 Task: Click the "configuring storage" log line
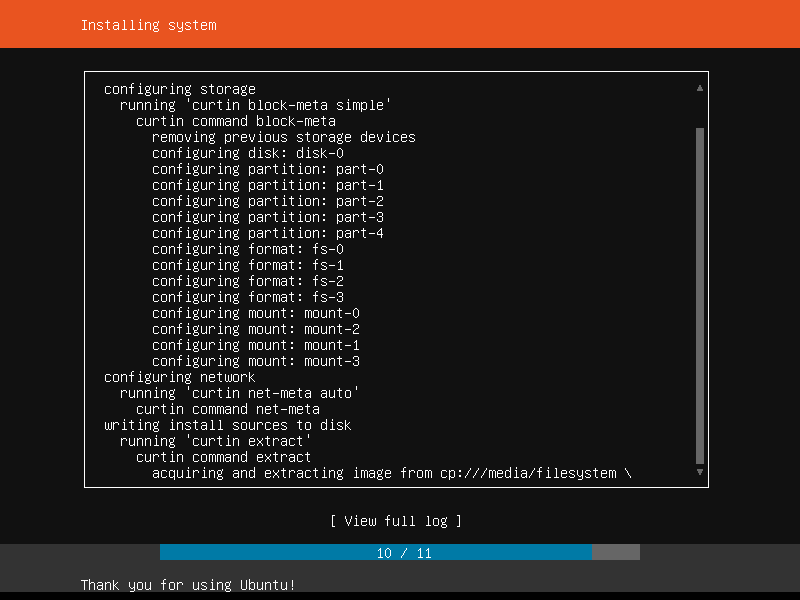coord(180,89)
